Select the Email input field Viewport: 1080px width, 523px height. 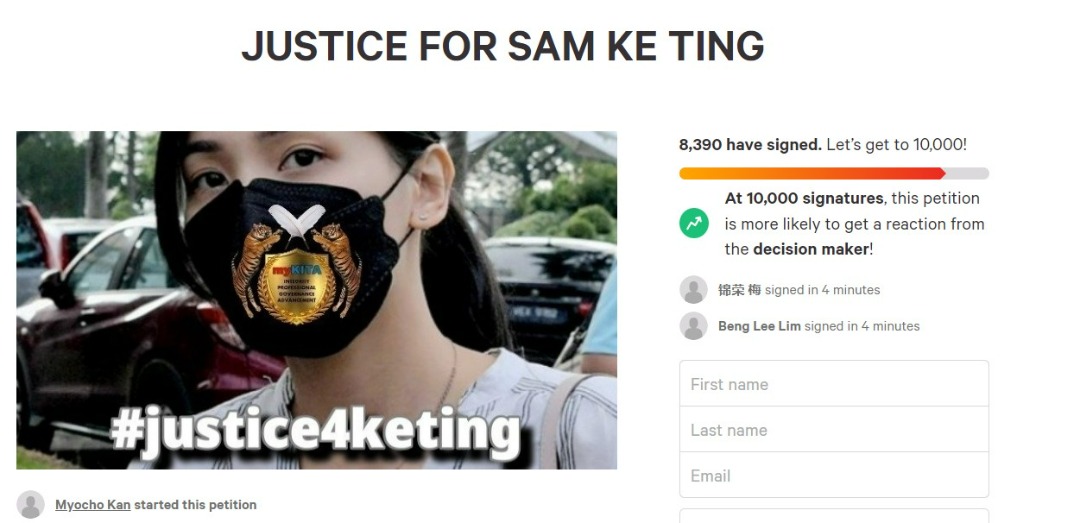pos(834,475)
